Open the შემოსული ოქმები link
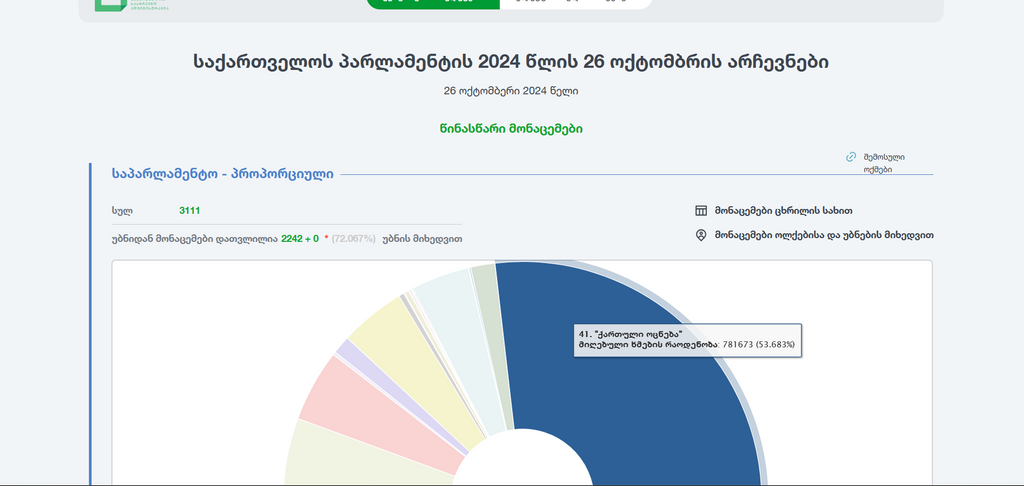This screenshot has height=486, width=1024. click(884, 163)
